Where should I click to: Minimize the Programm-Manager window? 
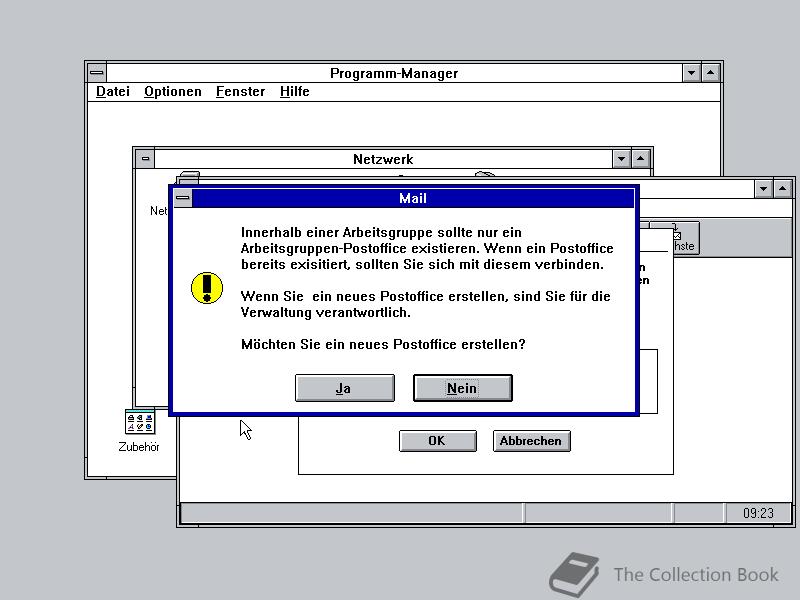pos(691,73)
